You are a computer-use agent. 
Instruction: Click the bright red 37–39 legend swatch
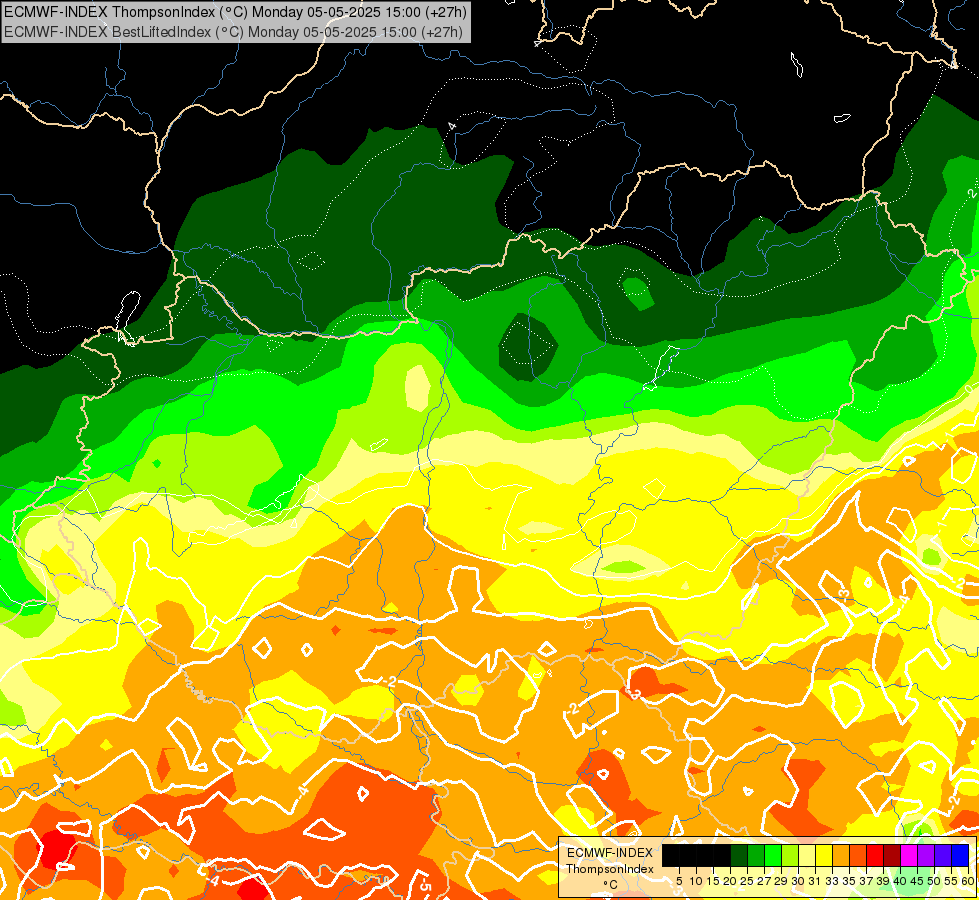875,856
